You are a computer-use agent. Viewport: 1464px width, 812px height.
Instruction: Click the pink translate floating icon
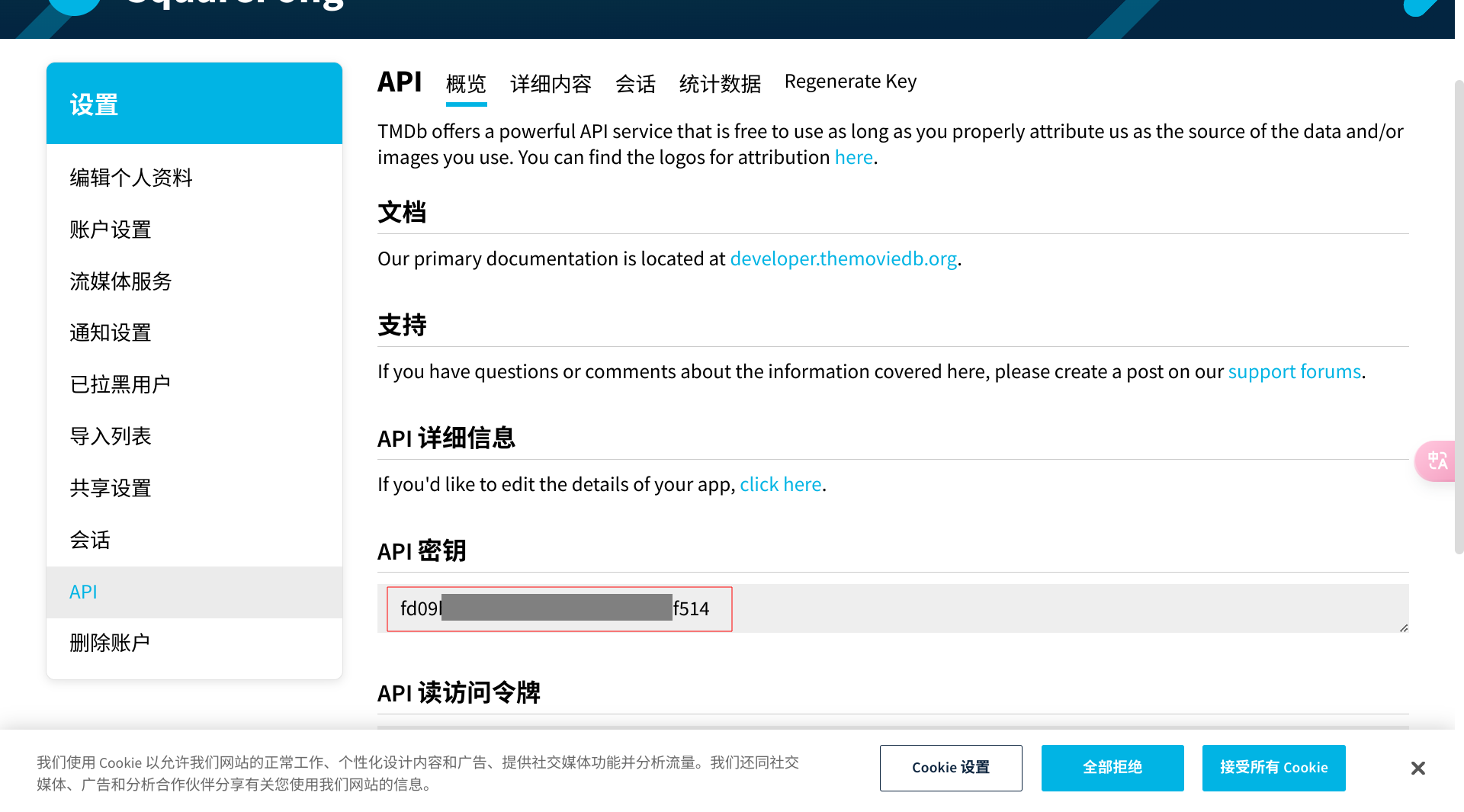click(1437, 461)
